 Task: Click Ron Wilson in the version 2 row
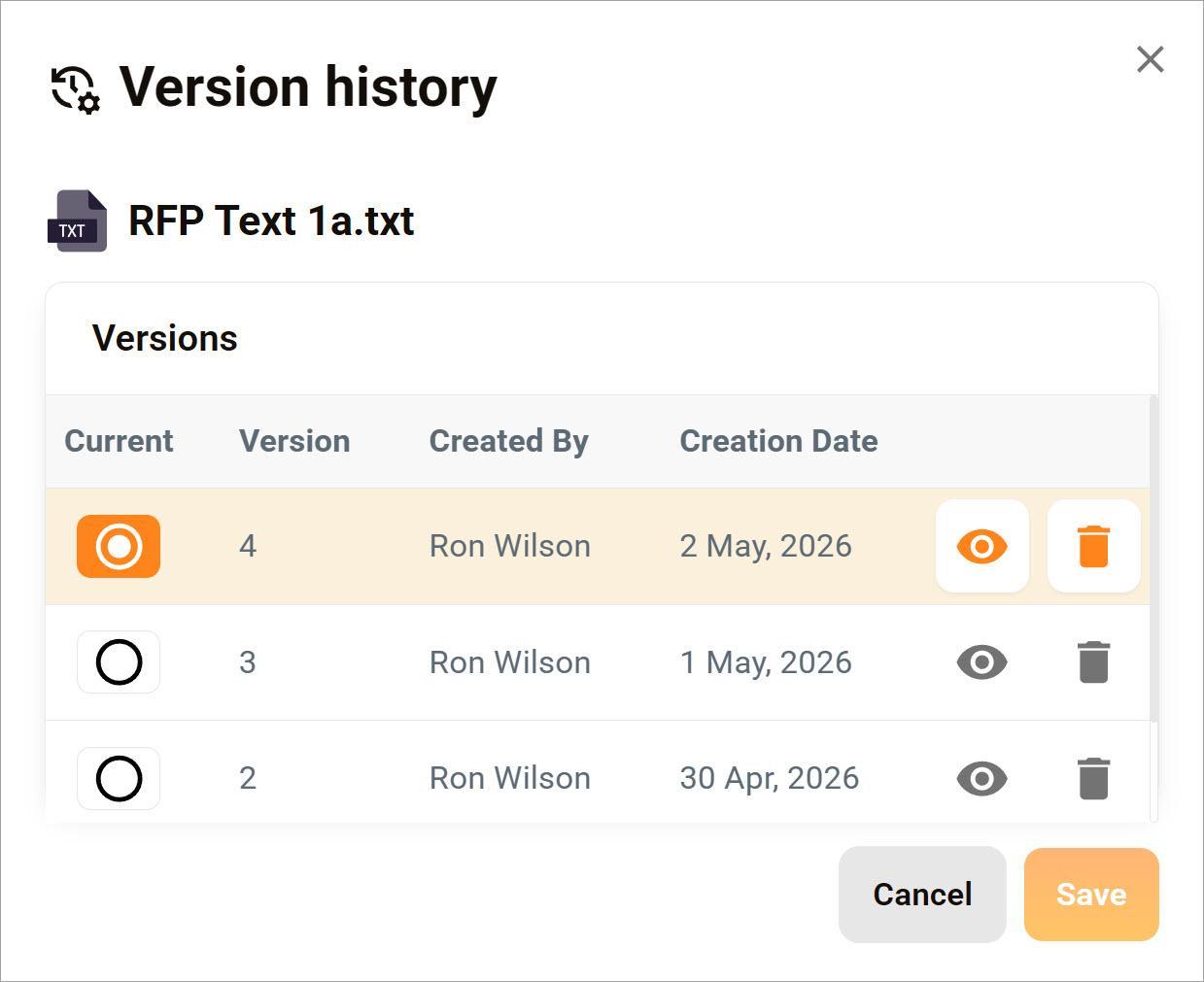pyautogui.click(x=510, y=778)
